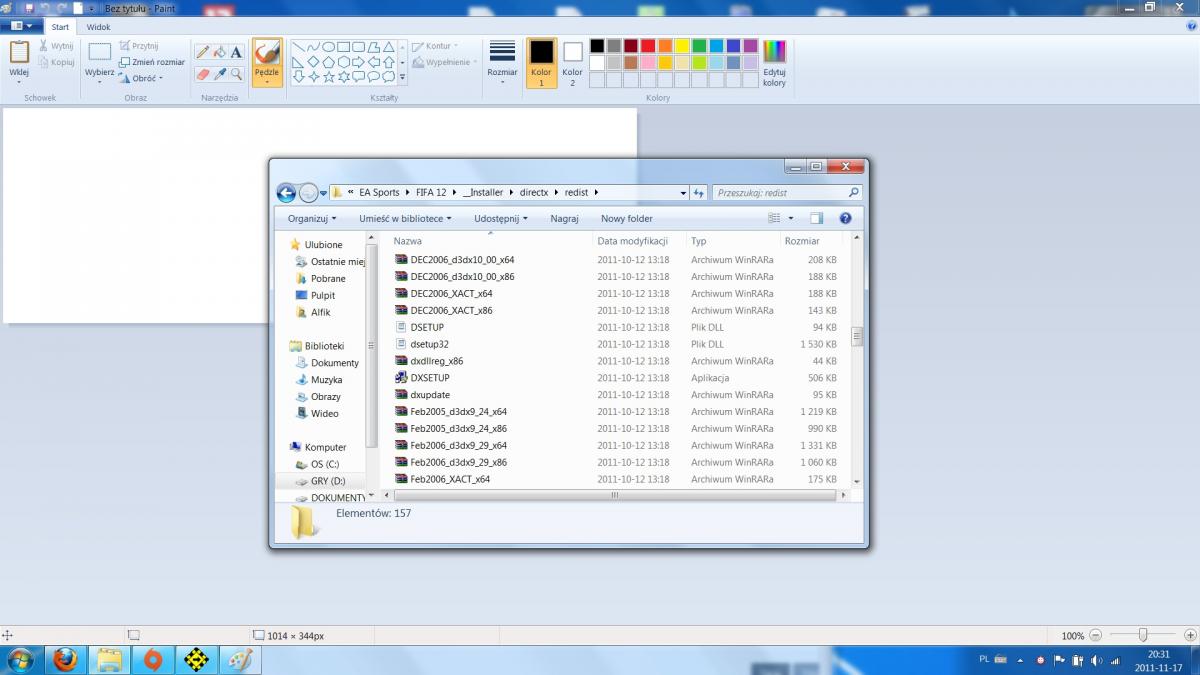Click Pulpit in the Explorer sidebar
This screenshot has width=1200, height=675.
pos(323,296)
